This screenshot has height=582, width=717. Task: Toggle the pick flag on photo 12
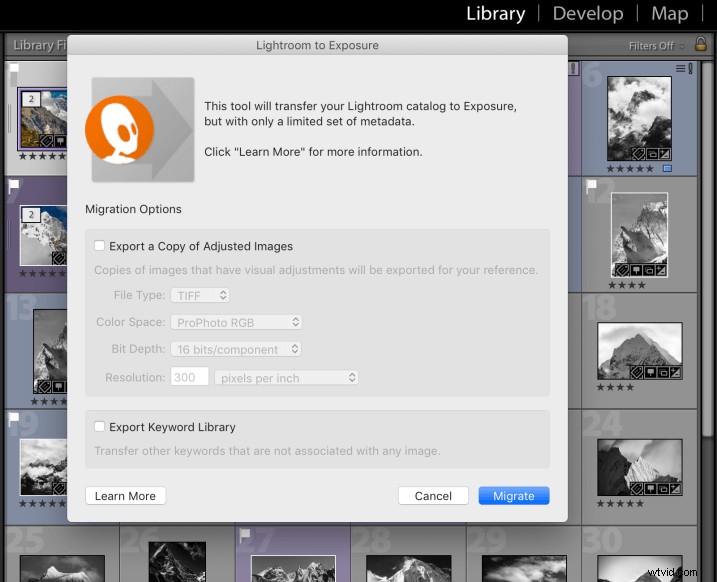coord(592,186)
